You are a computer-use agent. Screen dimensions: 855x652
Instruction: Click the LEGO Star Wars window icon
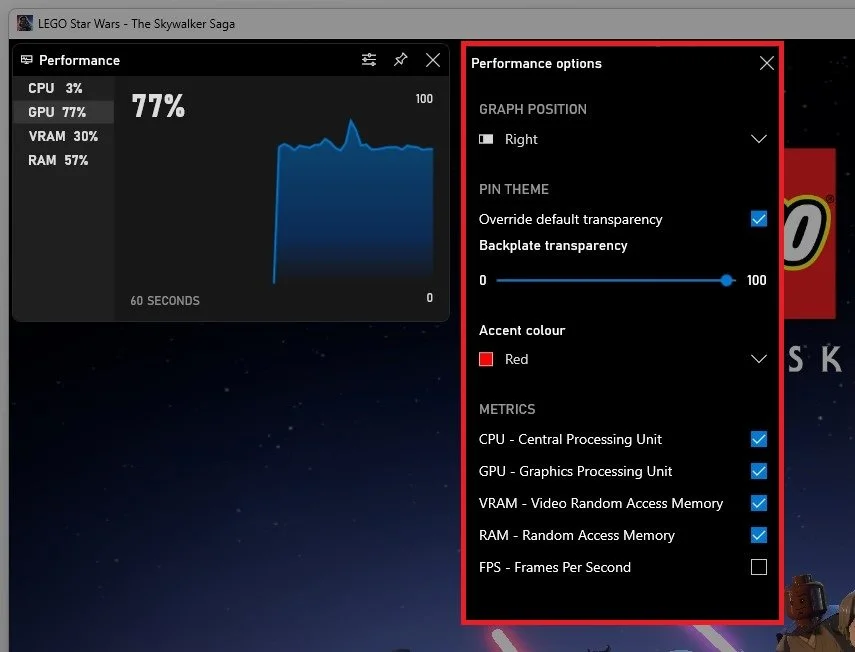click(x=25, y=23)
